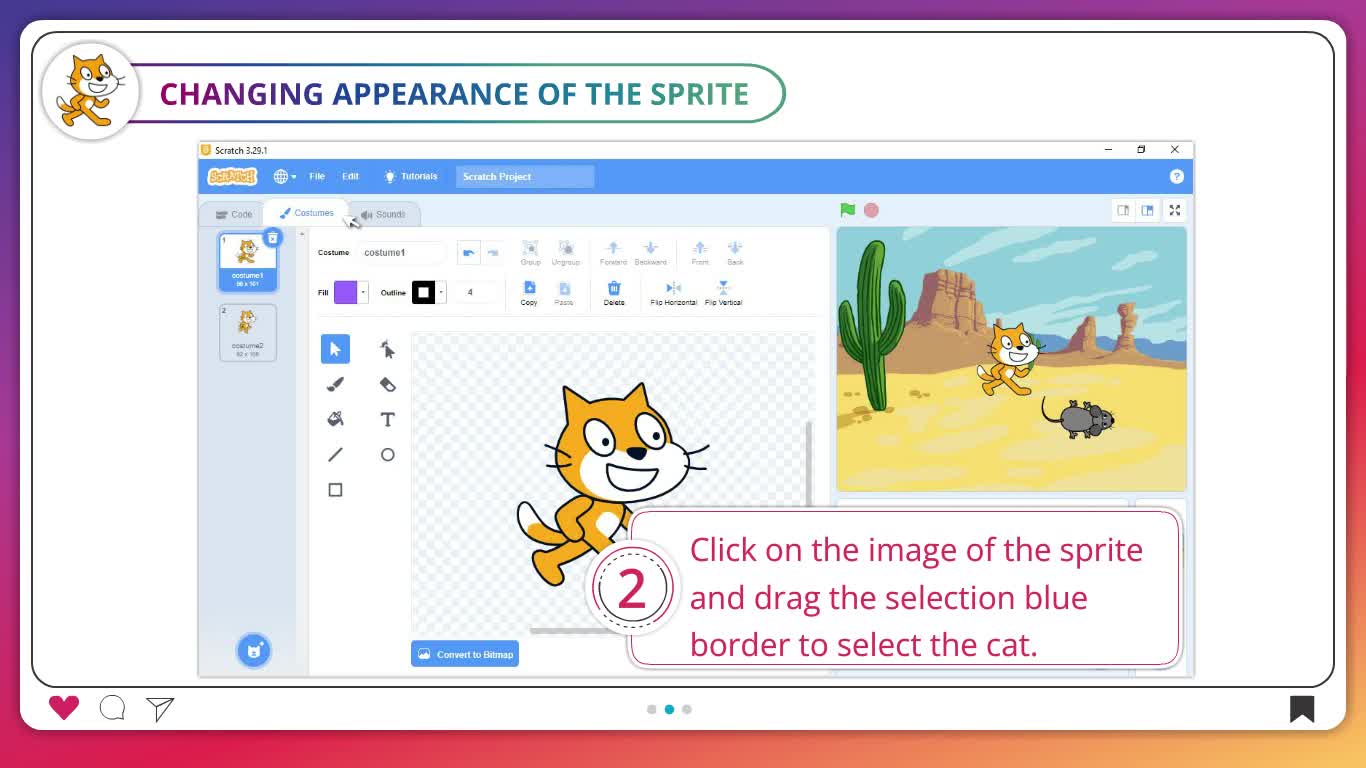Select the Reshape tool
This screenshot has height=768, width=1366.
click(x=387, y=349)
